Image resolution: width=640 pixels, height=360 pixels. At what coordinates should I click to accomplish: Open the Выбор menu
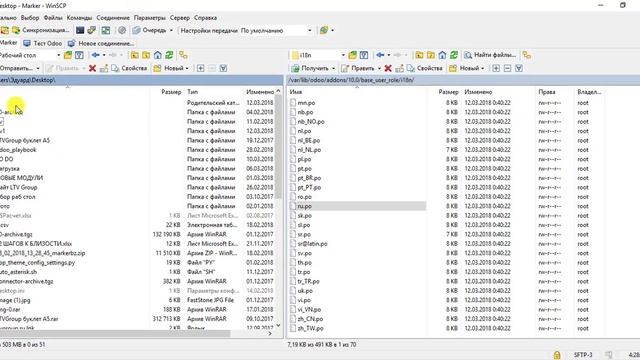pos(30,18)
